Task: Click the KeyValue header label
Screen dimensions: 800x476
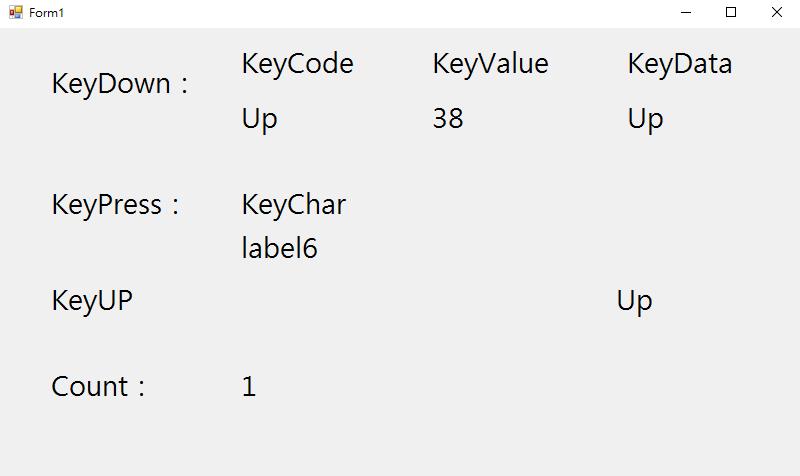Action: (490, 64)
